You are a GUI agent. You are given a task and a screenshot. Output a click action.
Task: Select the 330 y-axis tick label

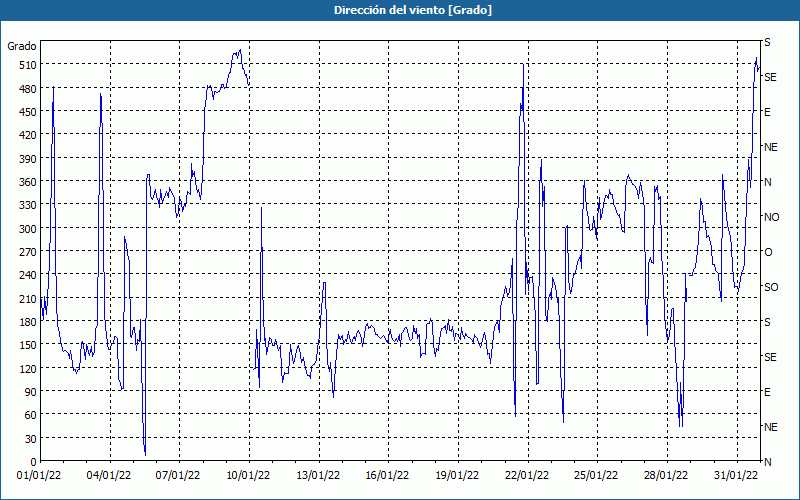[28, 205]
